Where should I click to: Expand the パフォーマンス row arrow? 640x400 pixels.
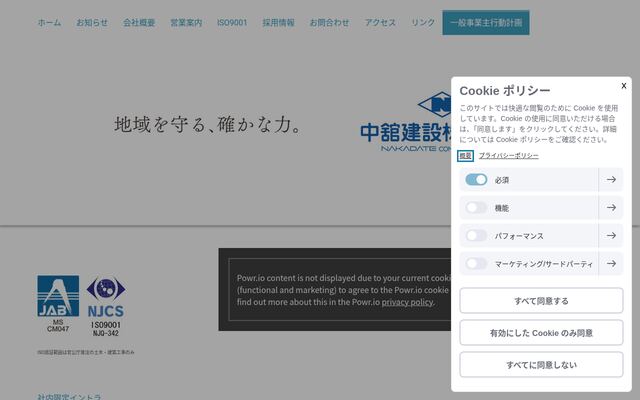point(611,236)
